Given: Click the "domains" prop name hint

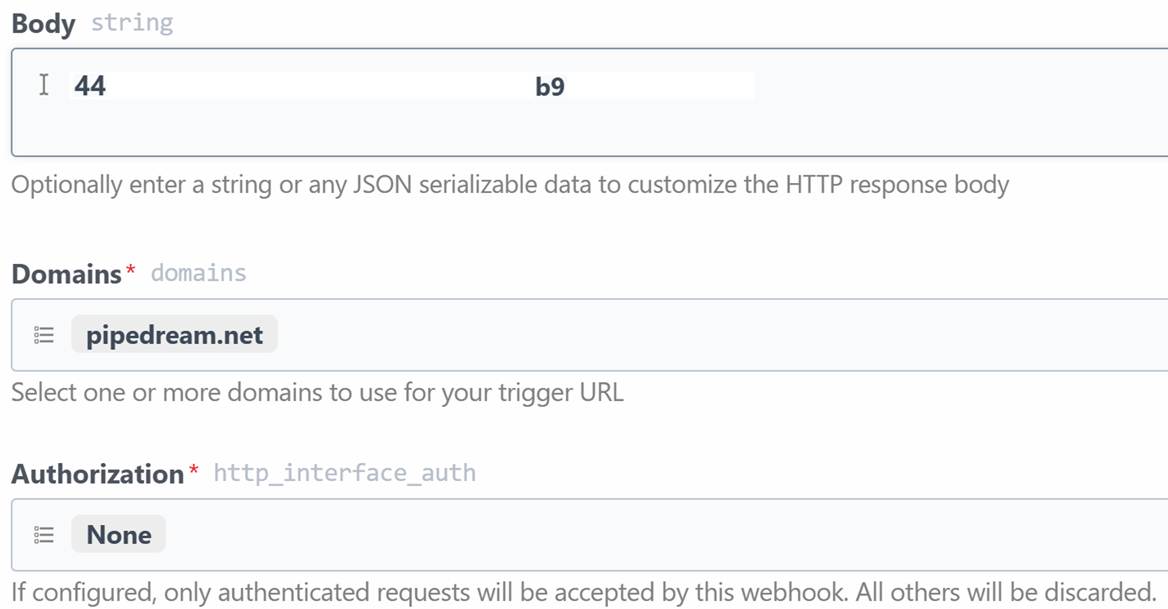Looking at the screenshot, I should [198, 273].
